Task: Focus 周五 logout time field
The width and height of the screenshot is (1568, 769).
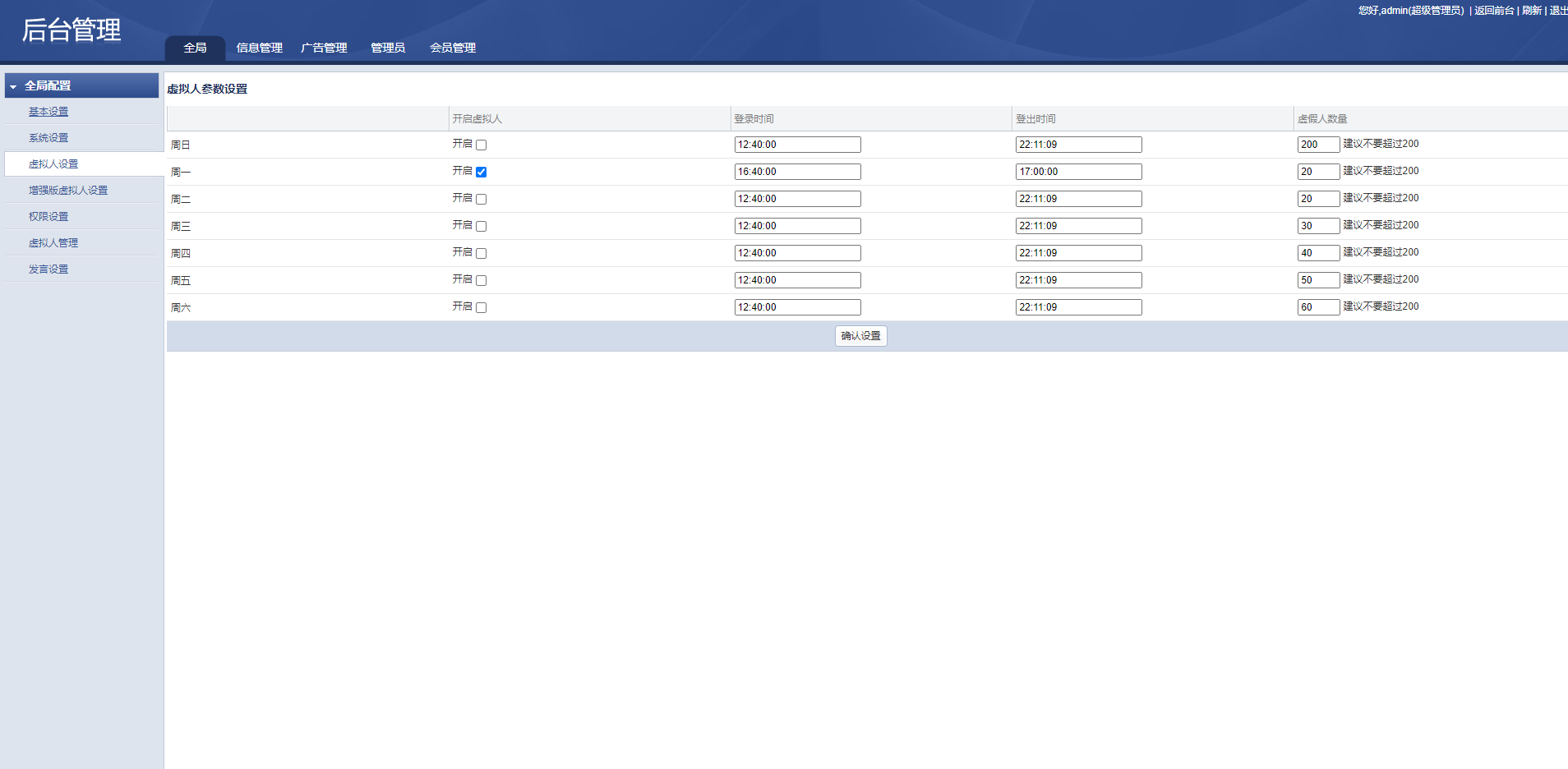Action: 1079,280
